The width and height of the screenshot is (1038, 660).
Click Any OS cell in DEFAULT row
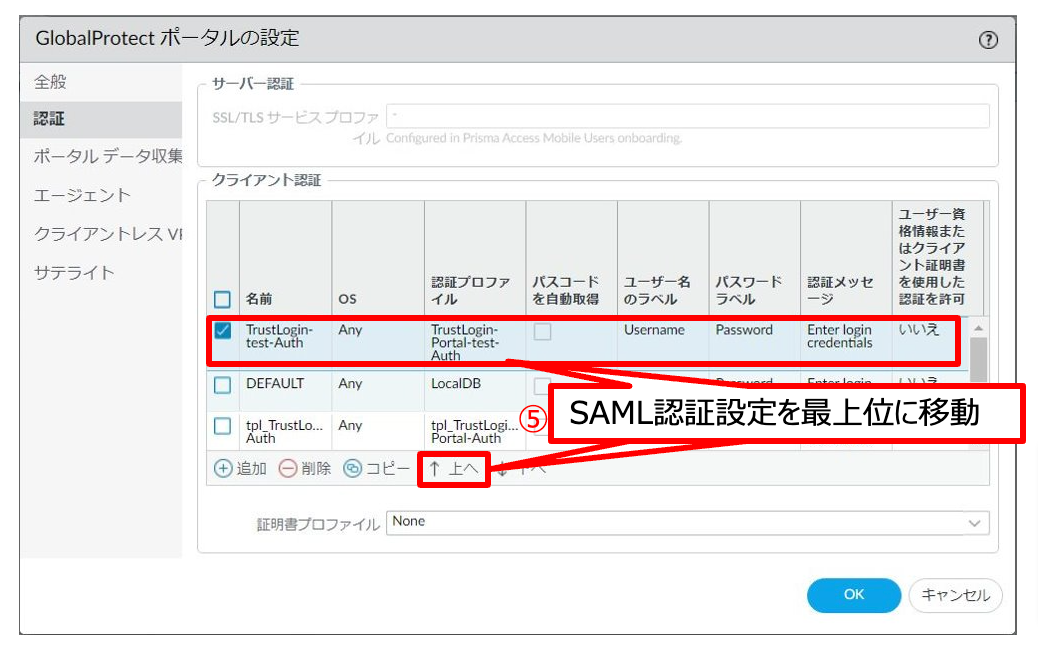tap(350, 383)
